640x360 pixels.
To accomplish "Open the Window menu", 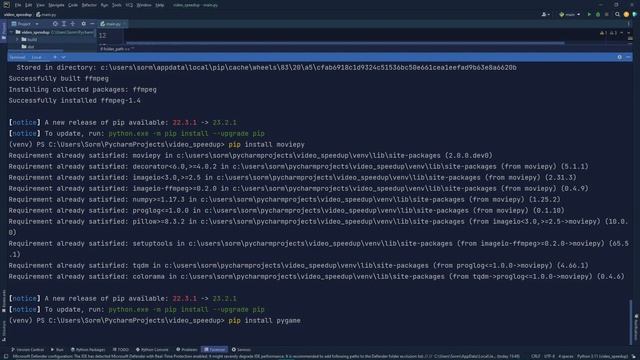I will pyautogui.click(x=144, y=5).
